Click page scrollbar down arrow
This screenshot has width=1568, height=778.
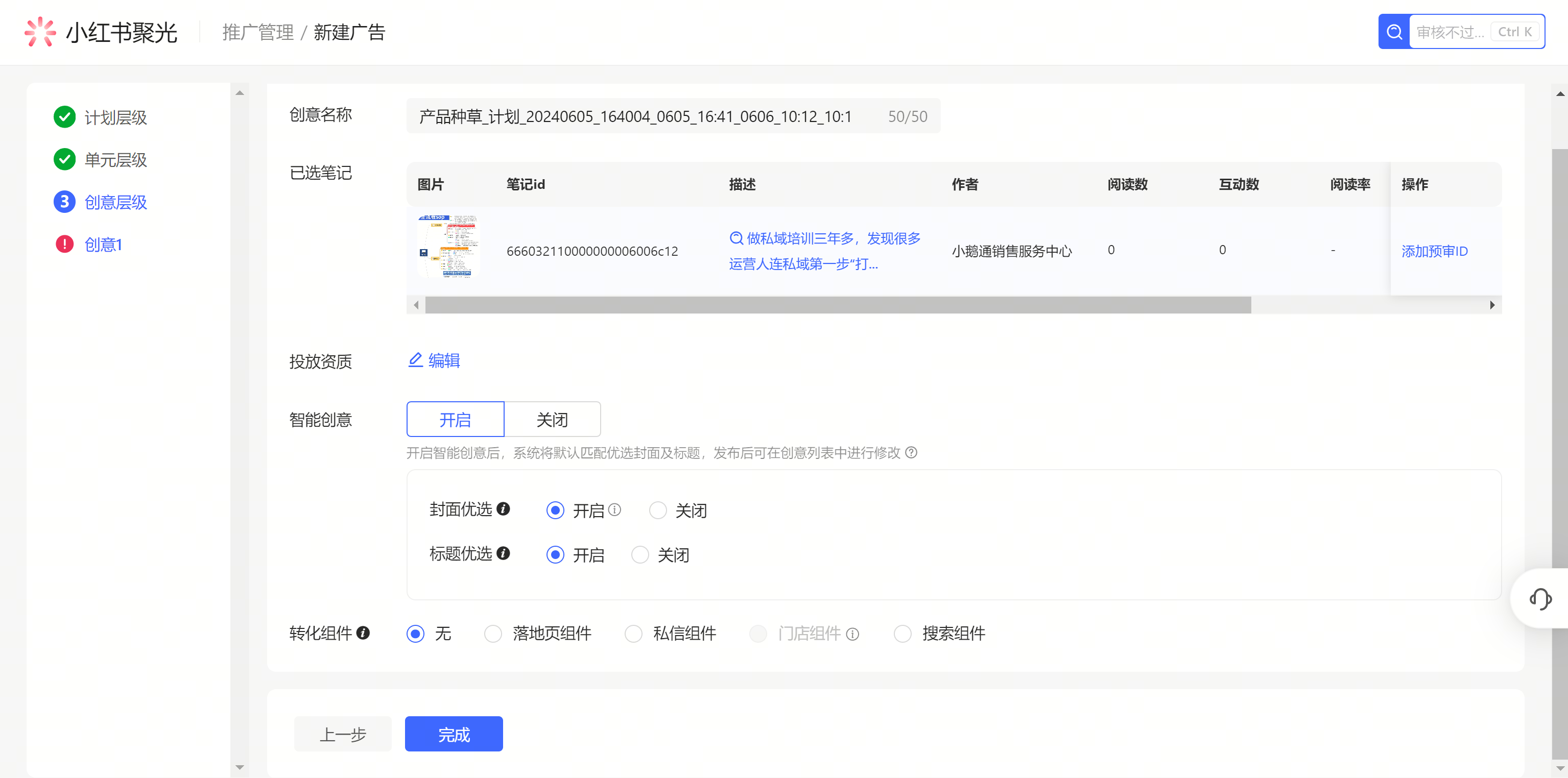(1560, 768)
